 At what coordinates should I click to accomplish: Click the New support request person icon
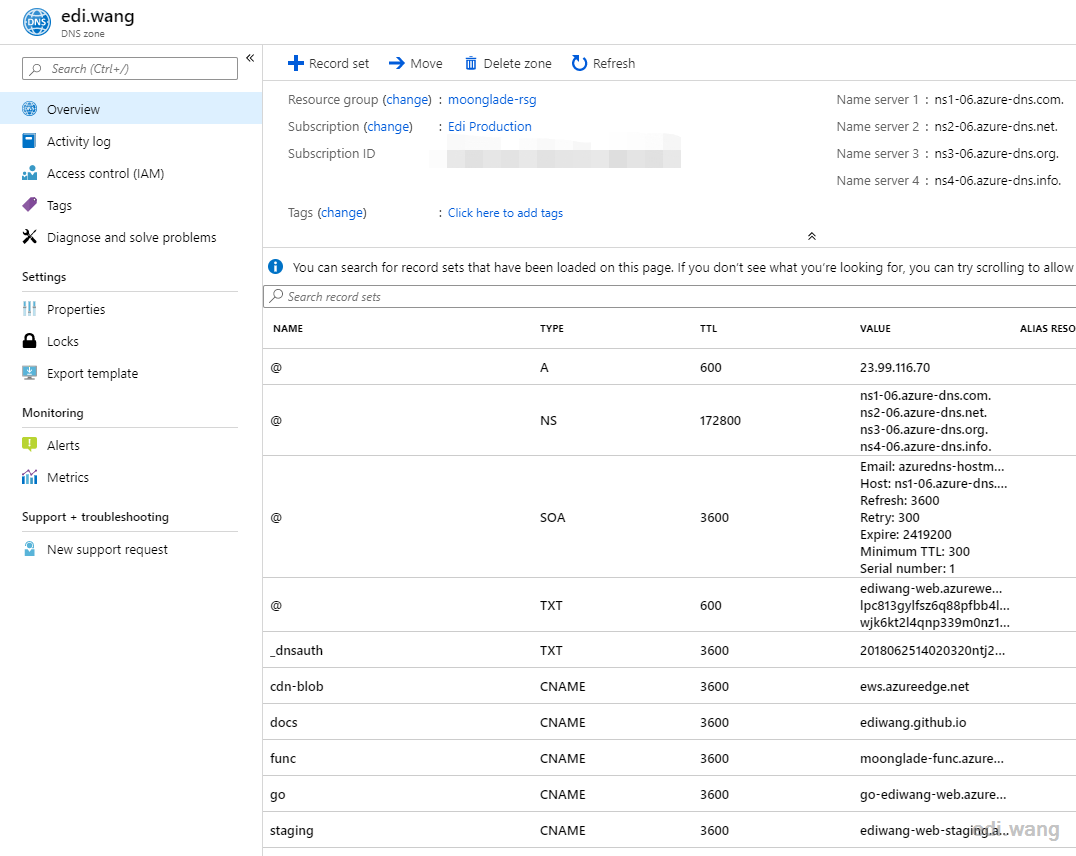[x=30, y=549]
